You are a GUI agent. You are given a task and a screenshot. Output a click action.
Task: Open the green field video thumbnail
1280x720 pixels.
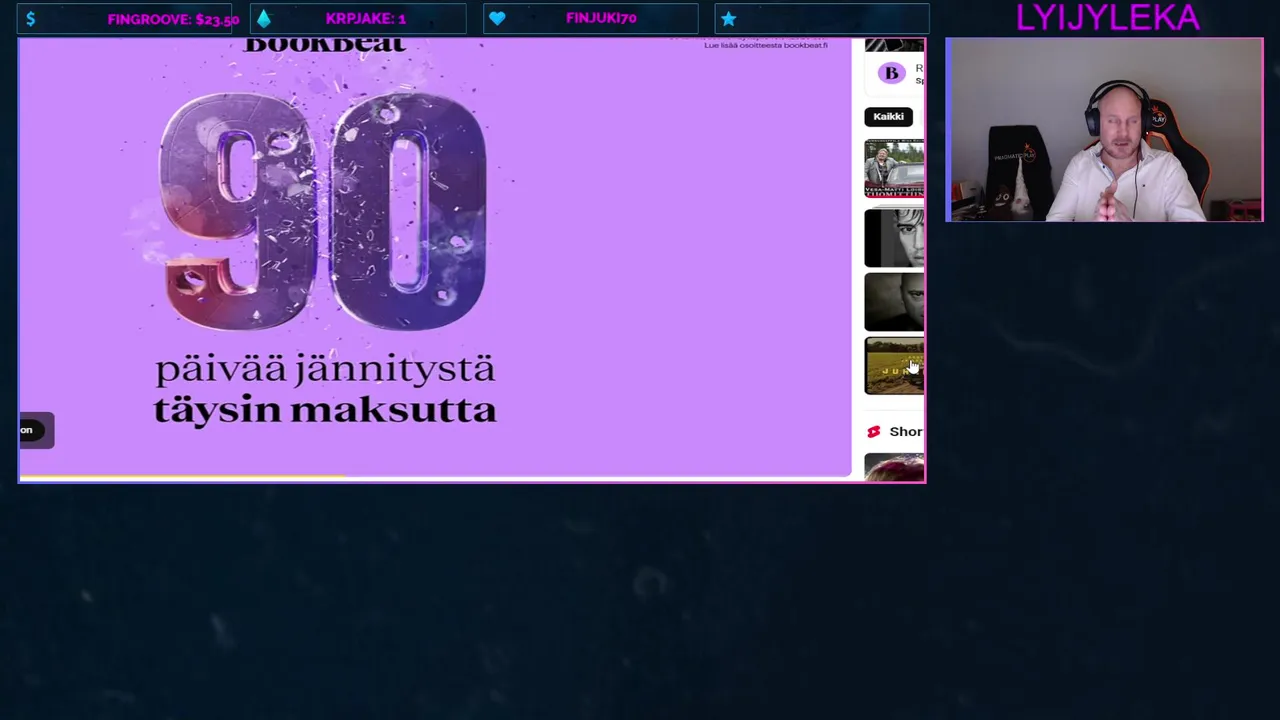(x=894, y=366)
